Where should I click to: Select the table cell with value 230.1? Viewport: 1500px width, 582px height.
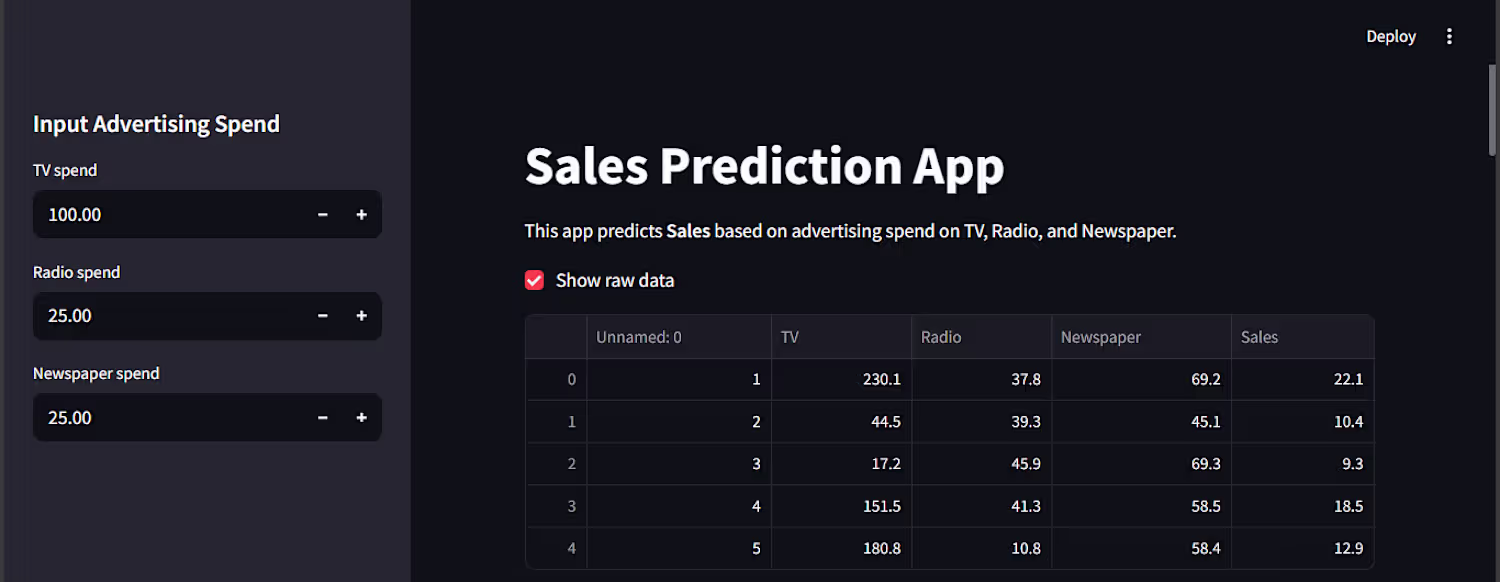[841, 379]
